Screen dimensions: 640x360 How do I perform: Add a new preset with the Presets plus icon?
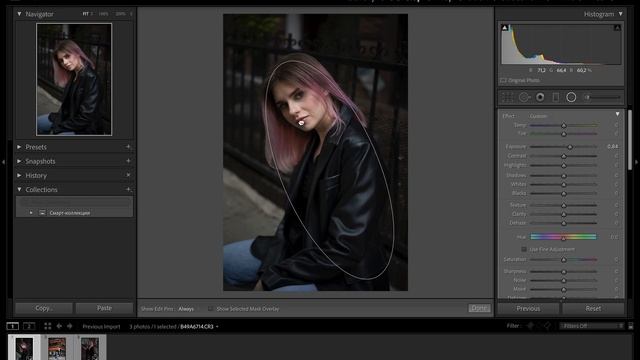(128, 147)
